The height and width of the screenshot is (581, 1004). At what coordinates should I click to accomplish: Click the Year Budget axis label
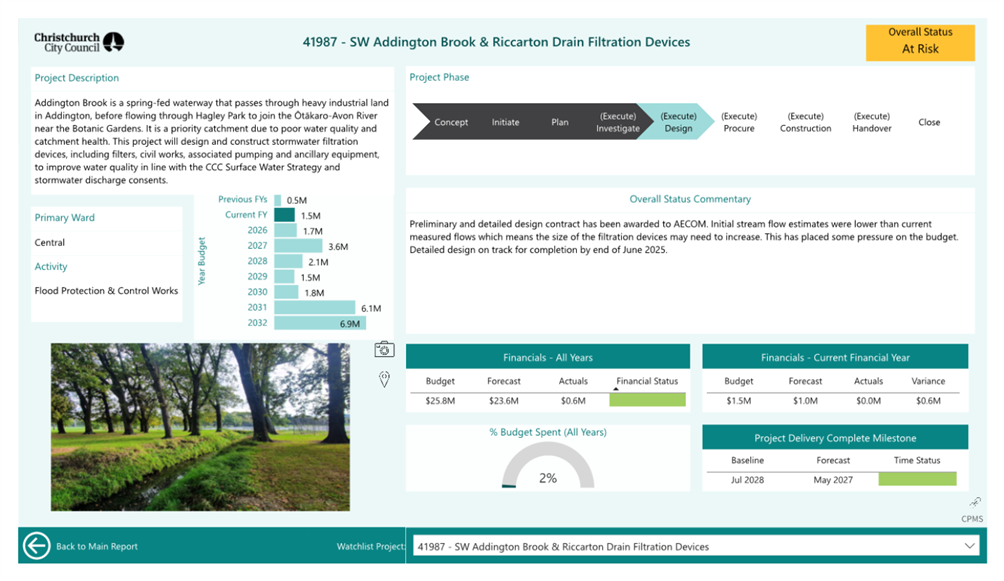[202, 261]
